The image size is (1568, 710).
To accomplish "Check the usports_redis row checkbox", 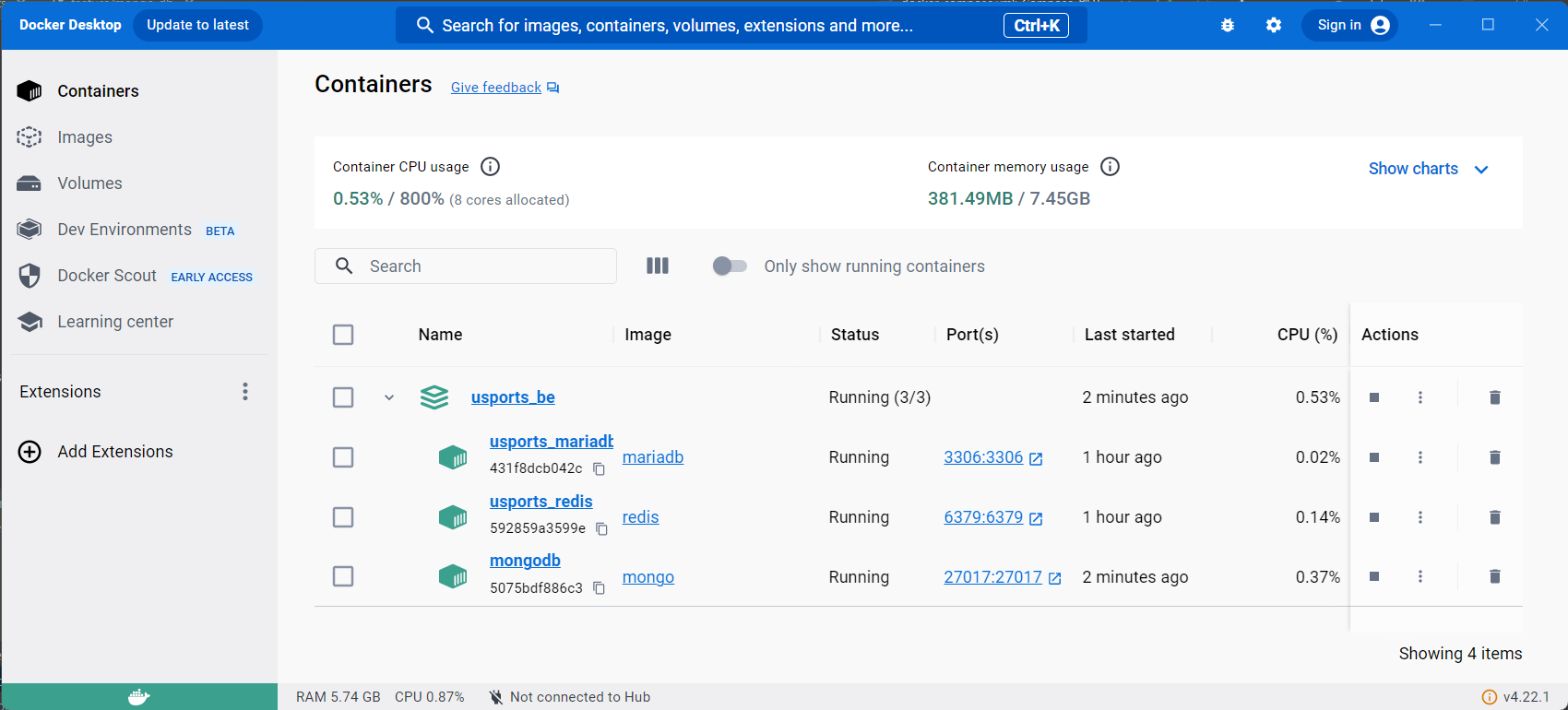I will pyautogui.click(x=343, y=517).
